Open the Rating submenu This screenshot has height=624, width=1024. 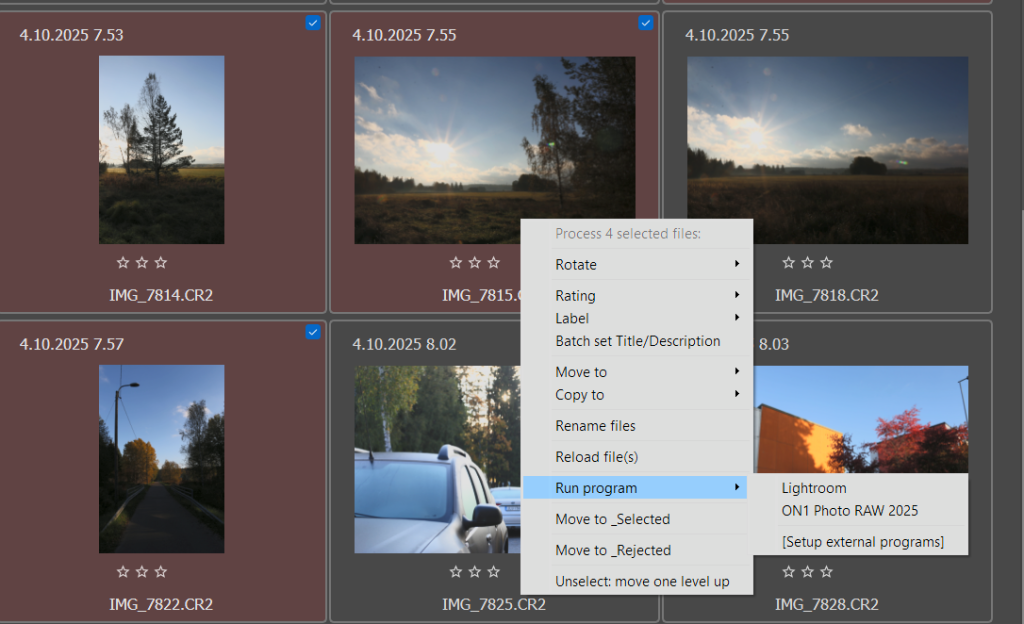636,296
